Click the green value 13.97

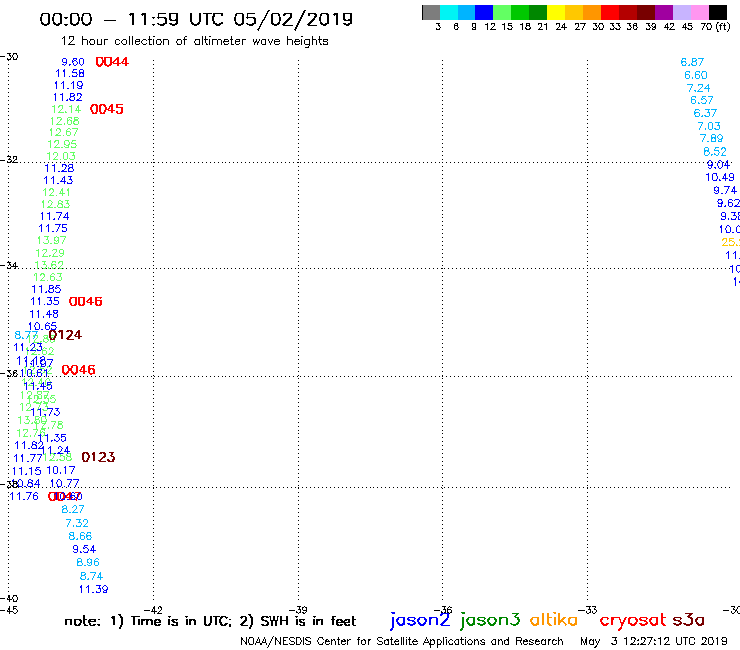pyautogui.click(x=51, y=240)
